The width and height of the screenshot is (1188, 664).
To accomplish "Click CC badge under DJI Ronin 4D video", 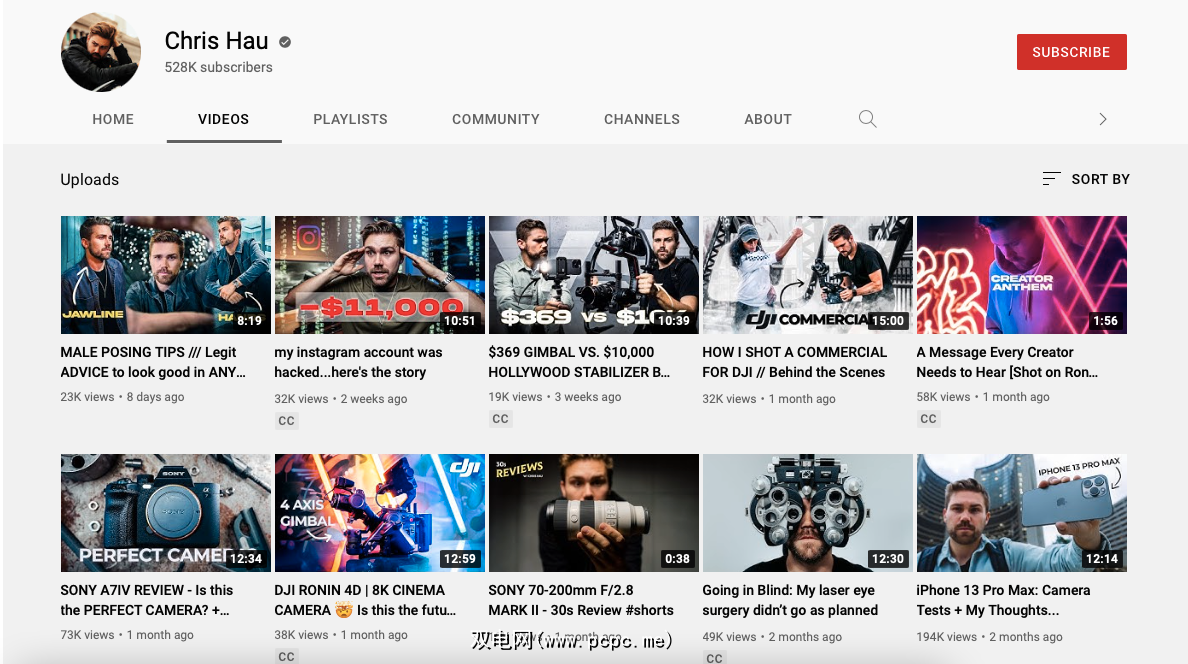I will 286,656.
